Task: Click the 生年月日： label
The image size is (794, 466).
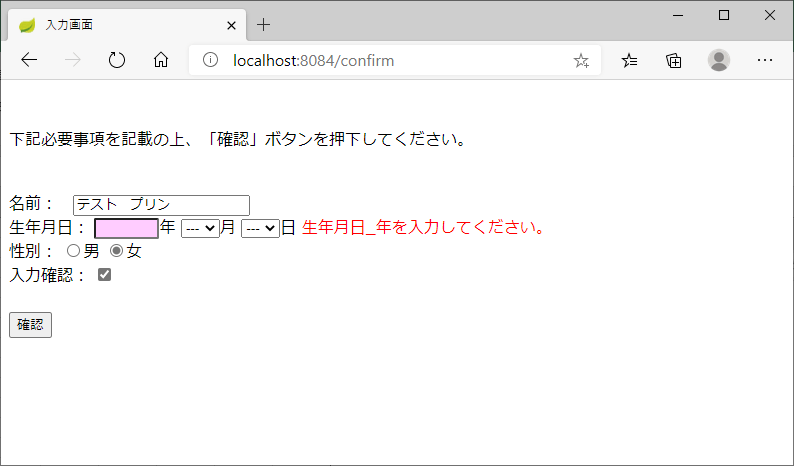Action: pos(49,227)
